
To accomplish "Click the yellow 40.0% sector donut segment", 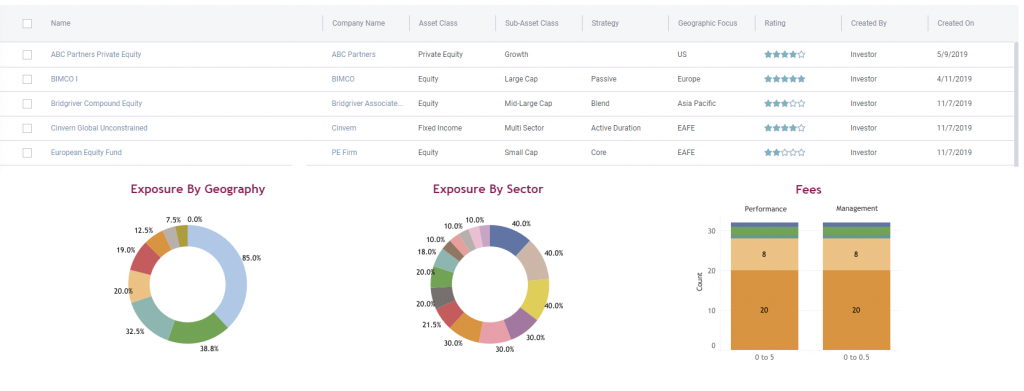I will point(536,299).
